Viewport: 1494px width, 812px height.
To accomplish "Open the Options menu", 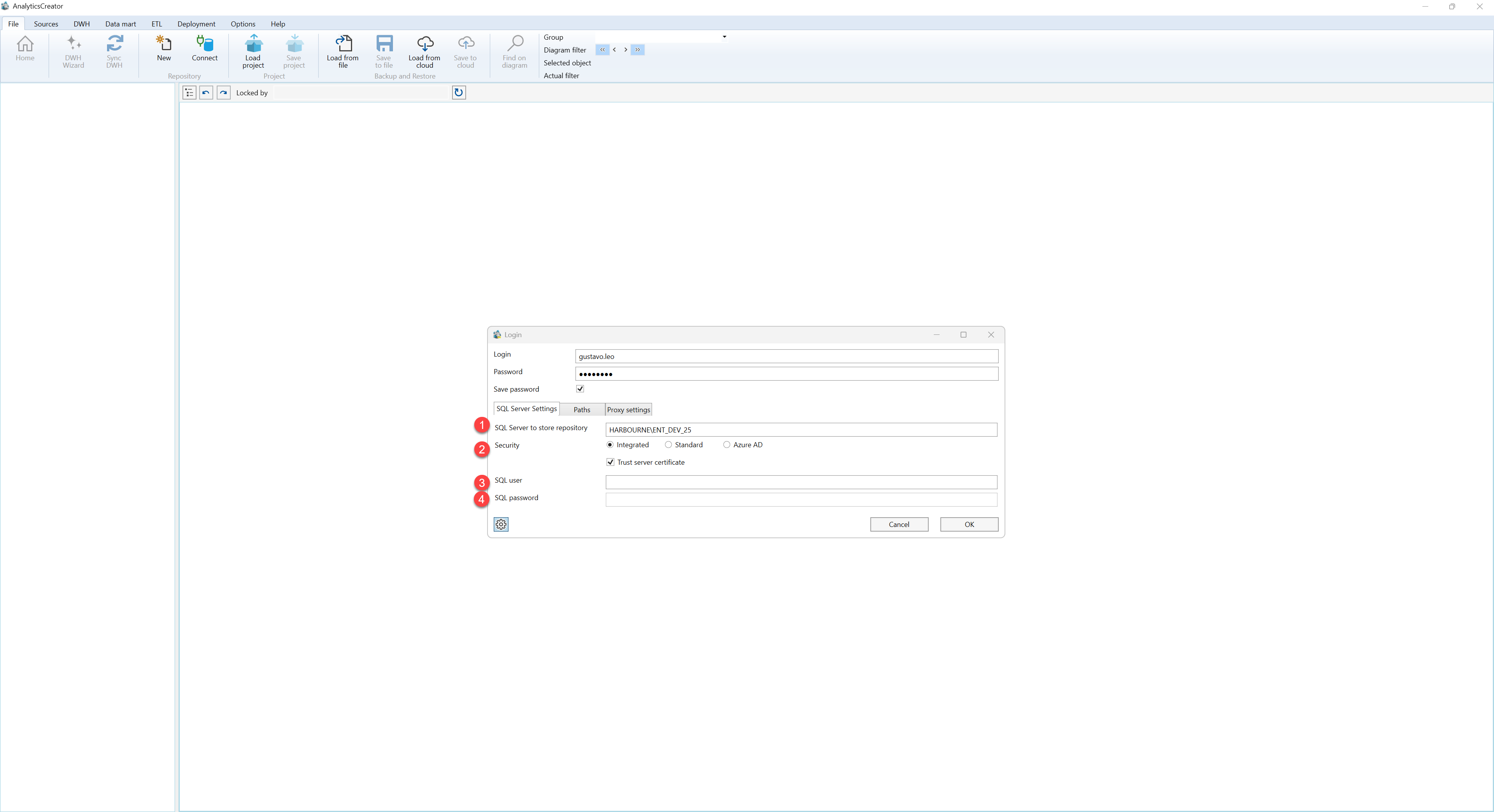I will tap(243, 24).
